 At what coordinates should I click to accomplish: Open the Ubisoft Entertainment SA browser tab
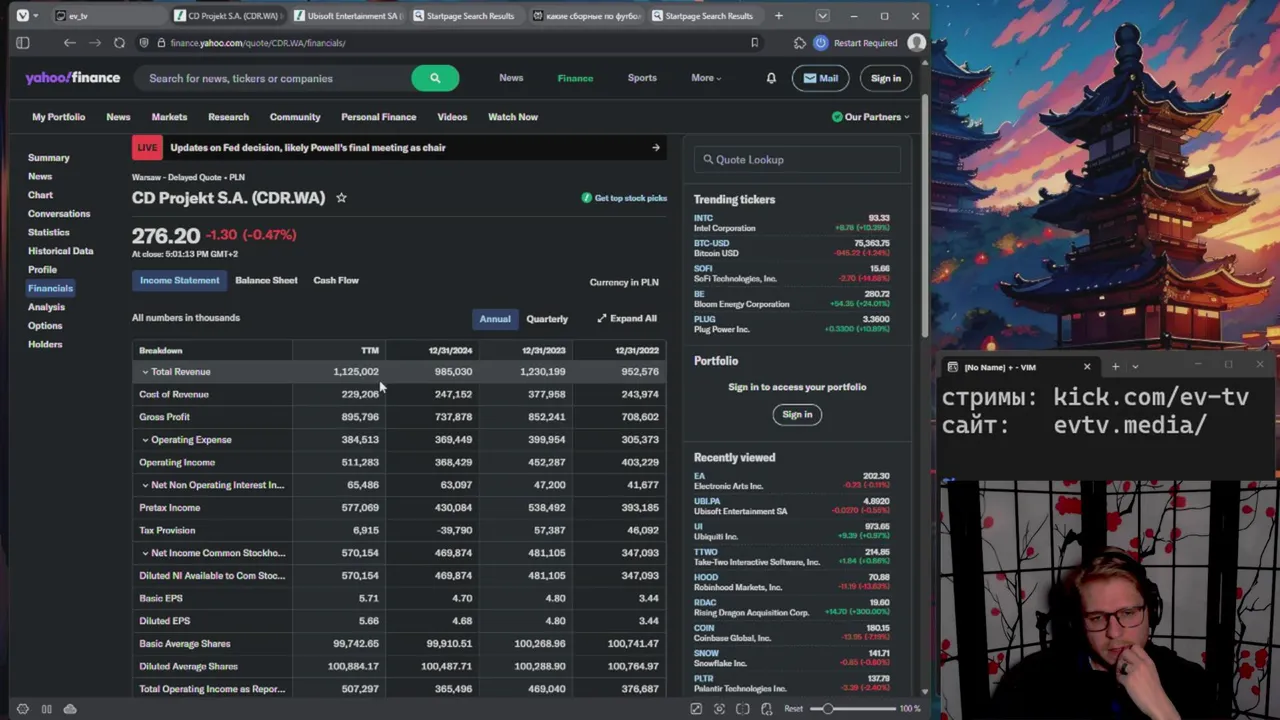tap(346, 16)
